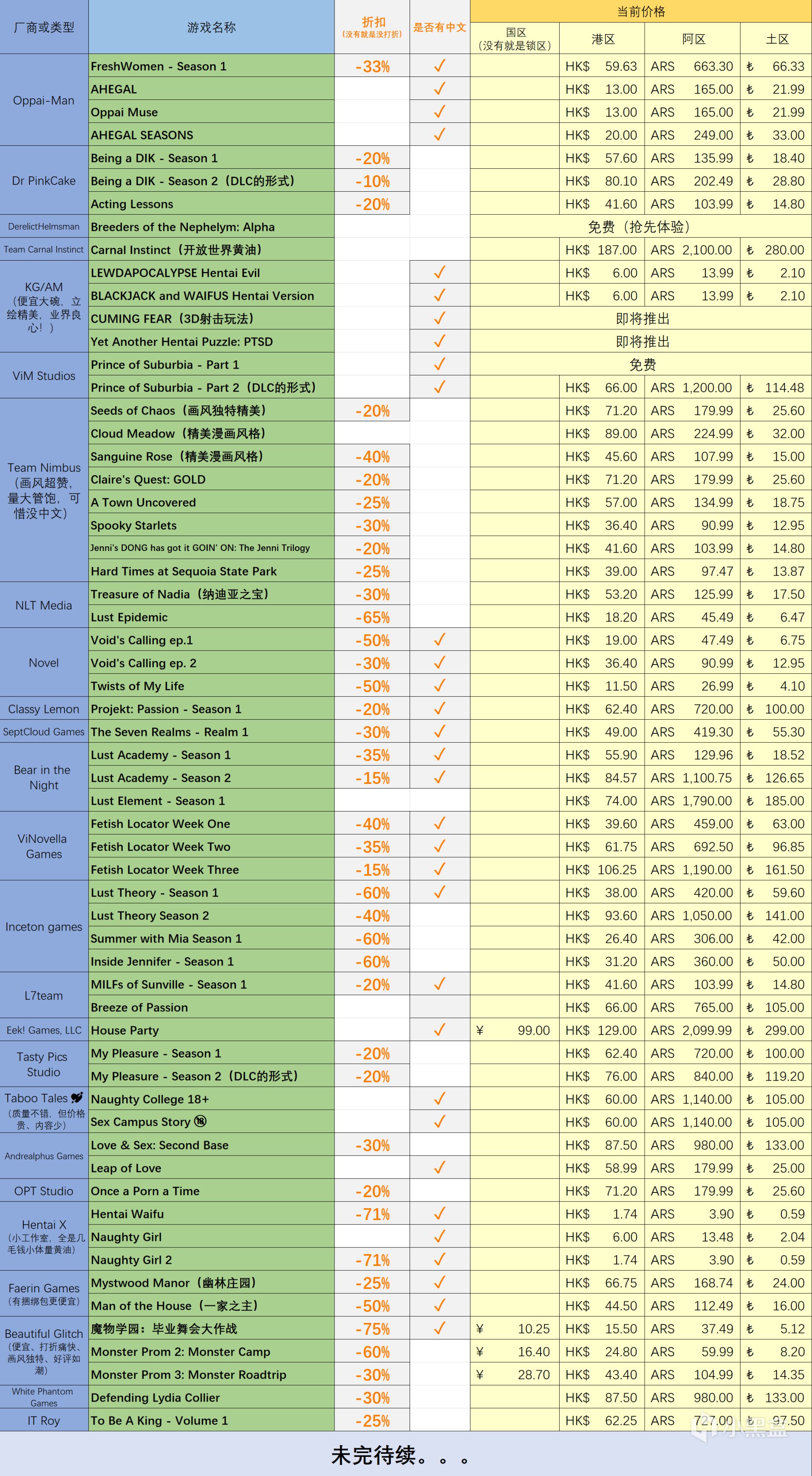Image resolution: width=812 pixels, height=1476 pixels.
Task: Select the Cloud Meadow game cell
Action: point(211,433)
